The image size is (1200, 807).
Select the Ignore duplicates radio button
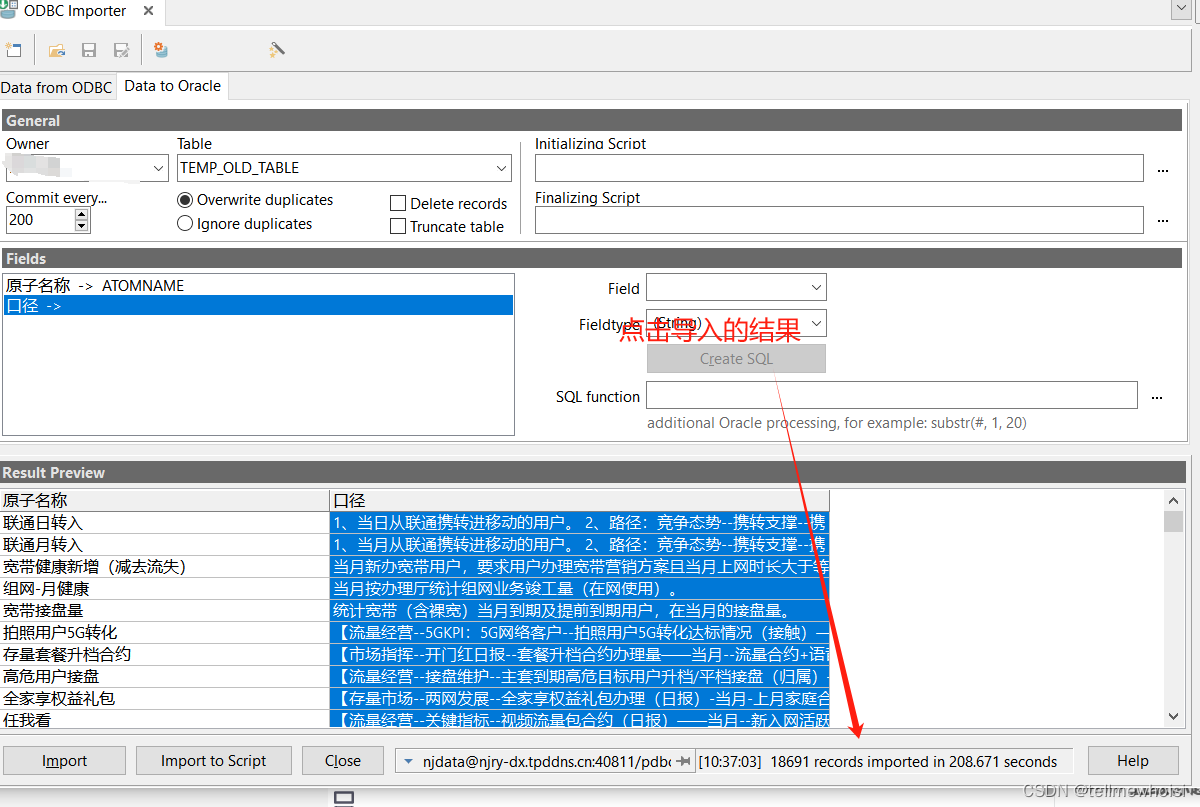point(185,223)
